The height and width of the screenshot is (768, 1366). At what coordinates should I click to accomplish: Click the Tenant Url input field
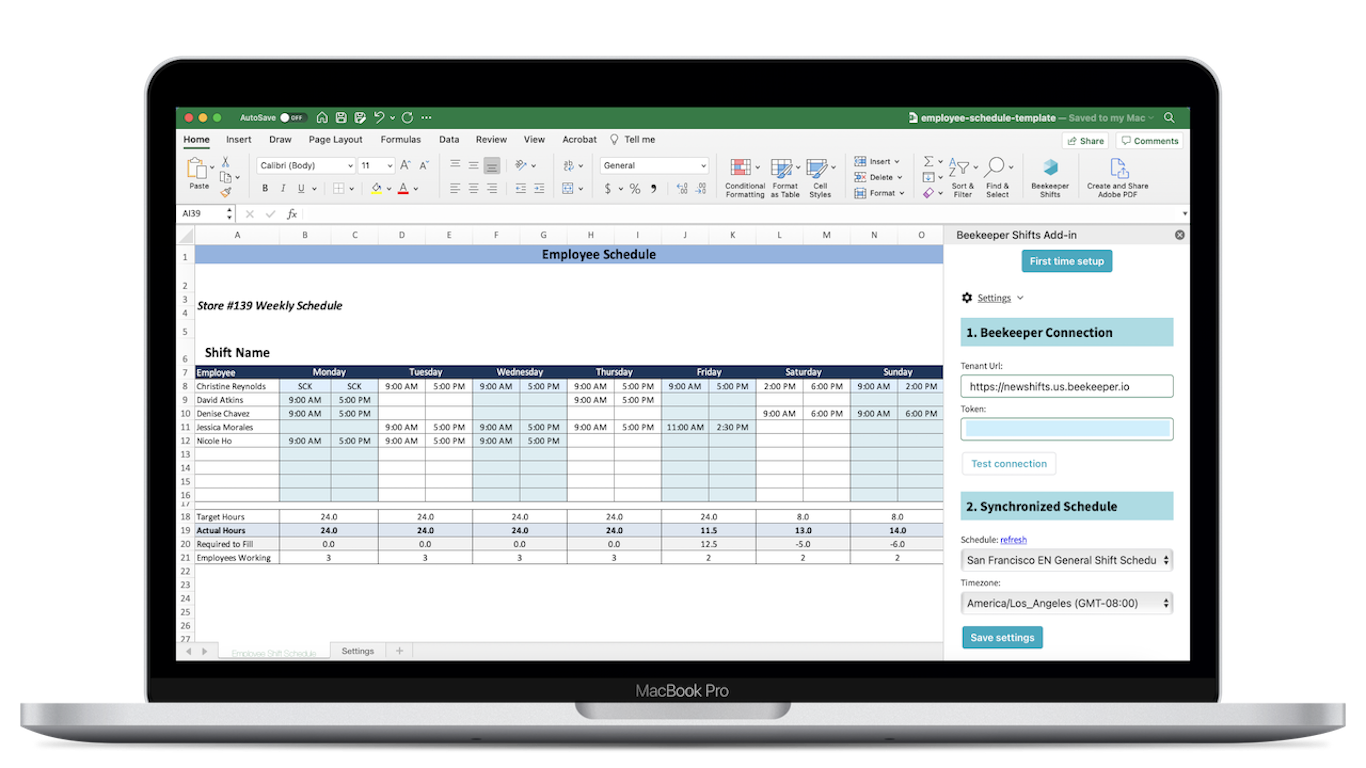(1067, 386)
